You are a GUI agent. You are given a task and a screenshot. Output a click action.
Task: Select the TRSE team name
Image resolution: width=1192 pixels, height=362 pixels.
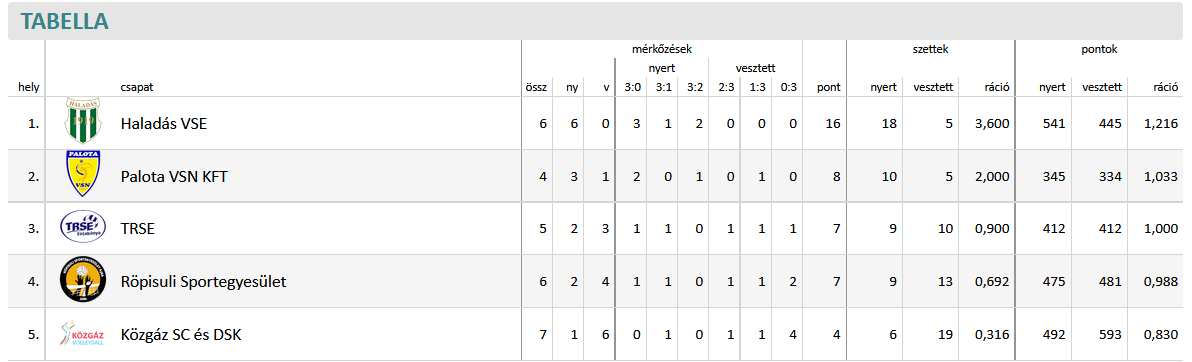138,229
